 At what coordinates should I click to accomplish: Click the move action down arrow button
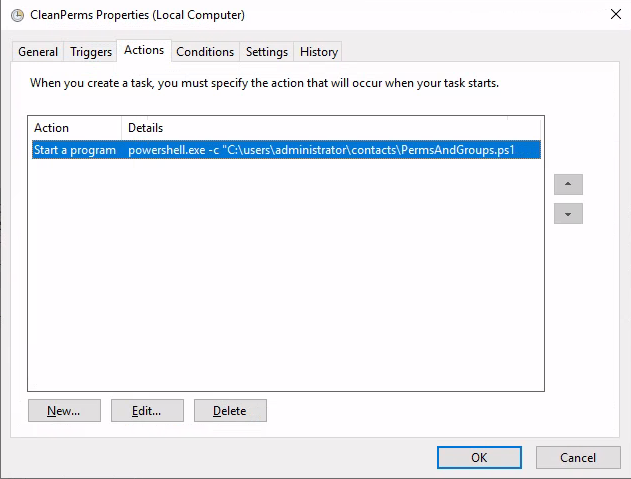568,214
